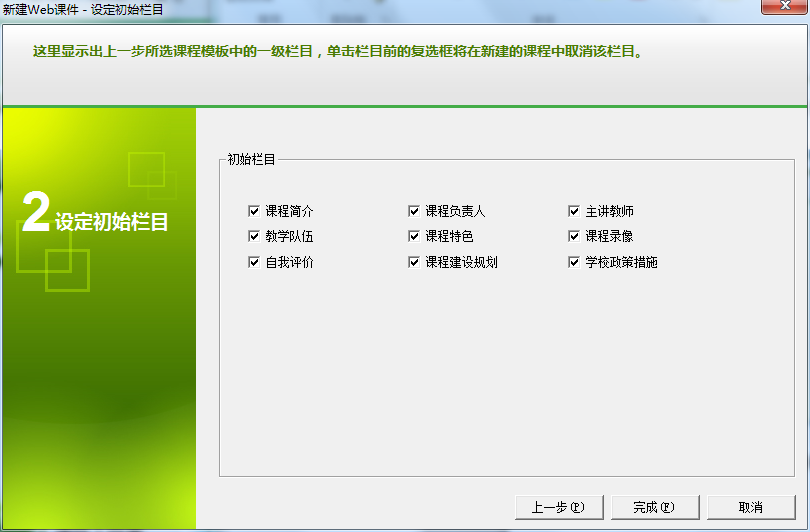The height and width of the screenshot is (532, 810).
Task: Go back with the 上一步 button
Action: (x=559, y=507)
